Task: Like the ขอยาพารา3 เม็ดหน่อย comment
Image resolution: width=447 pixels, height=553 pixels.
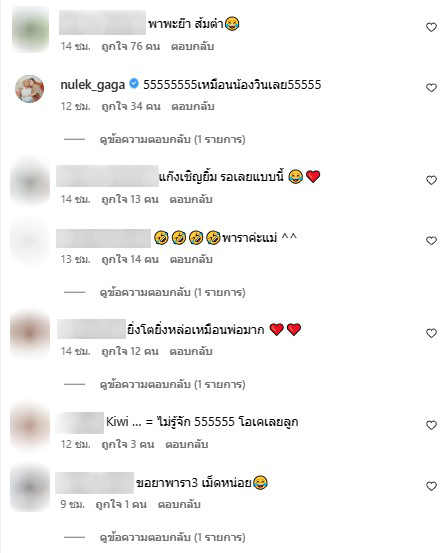Action: click(431, 486)
